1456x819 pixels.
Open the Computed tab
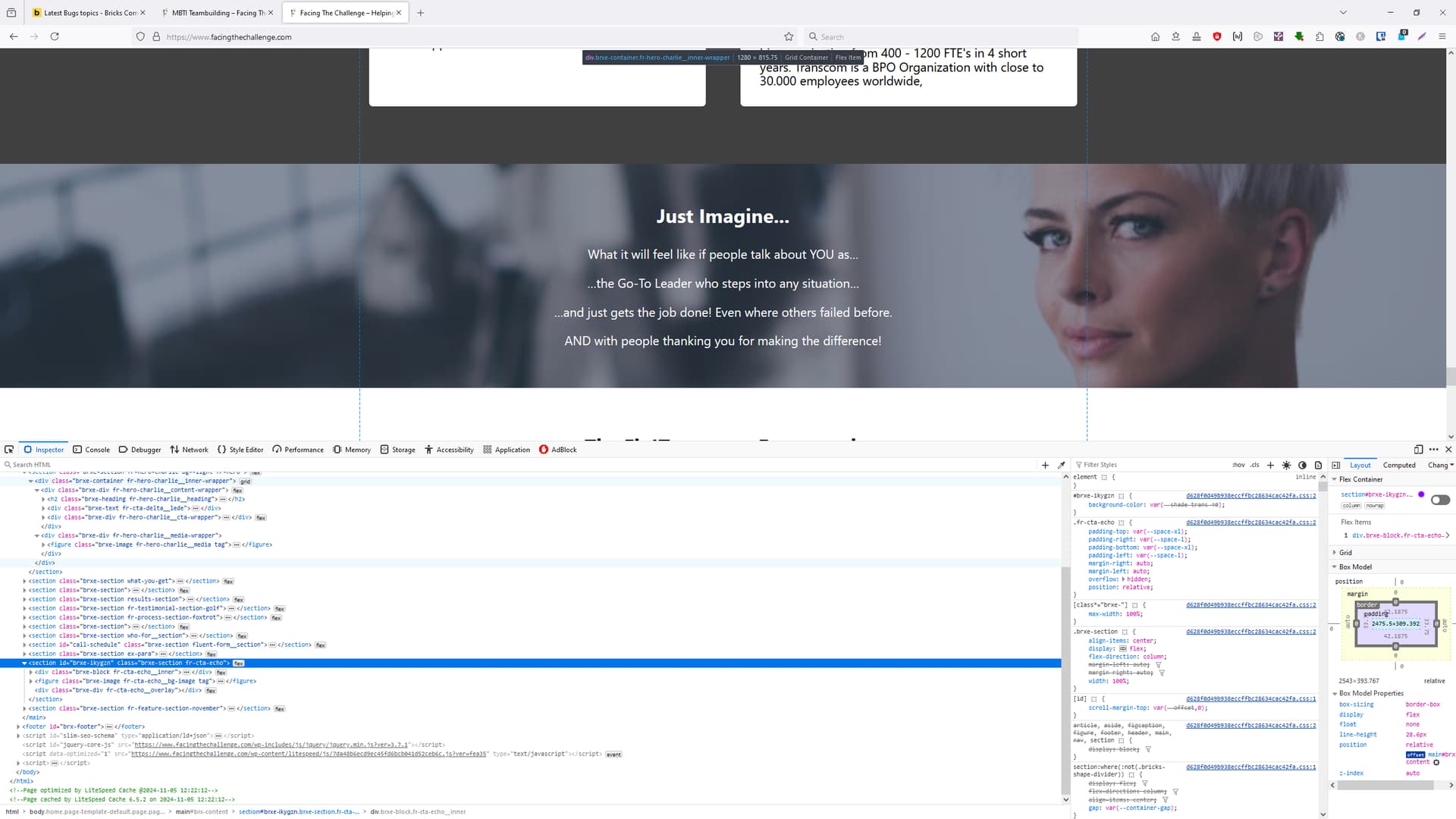[x=1398, y=465]
